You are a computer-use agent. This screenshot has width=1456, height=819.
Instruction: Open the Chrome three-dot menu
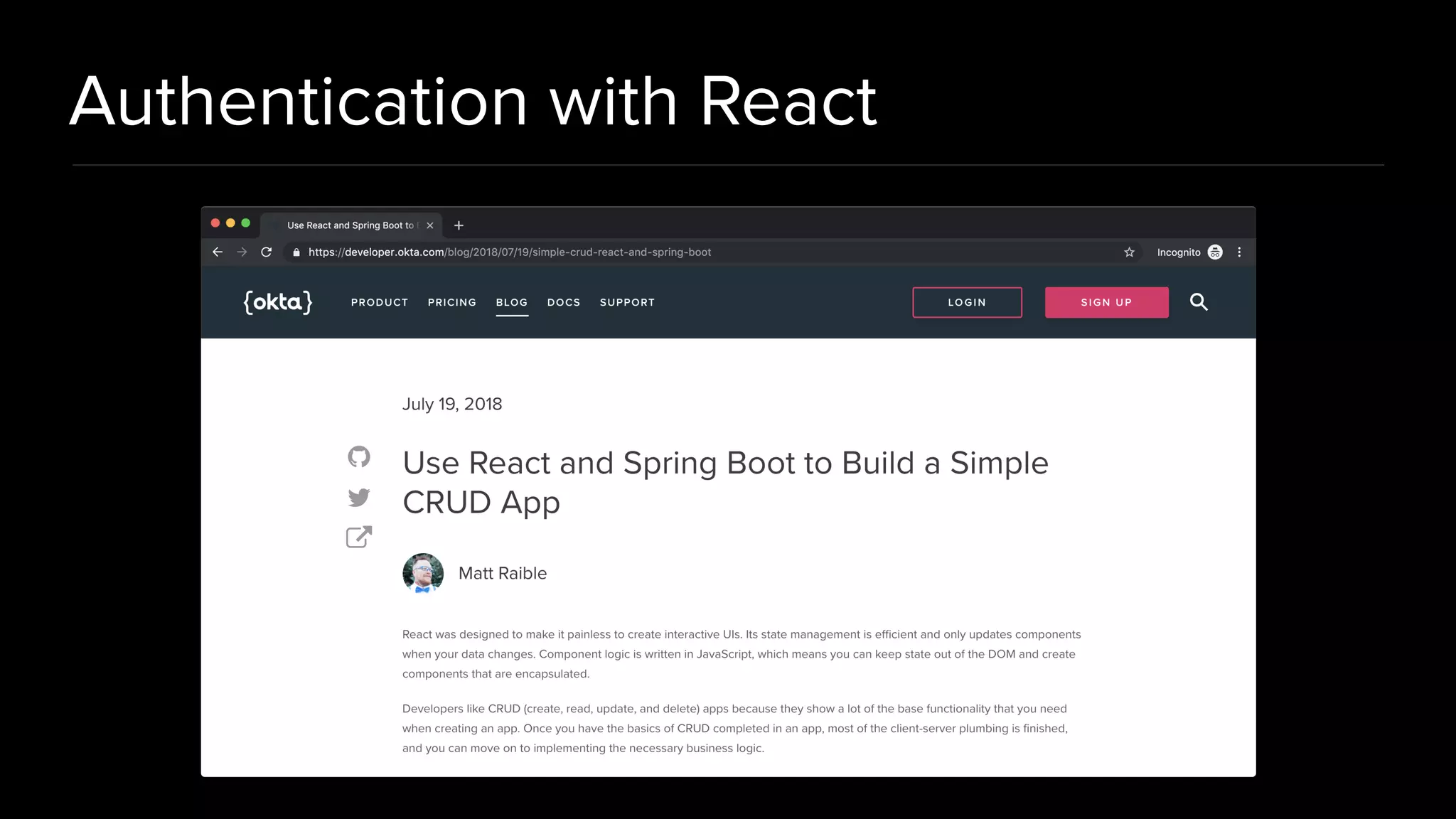pyautogui.click(x=1239, y=252)
